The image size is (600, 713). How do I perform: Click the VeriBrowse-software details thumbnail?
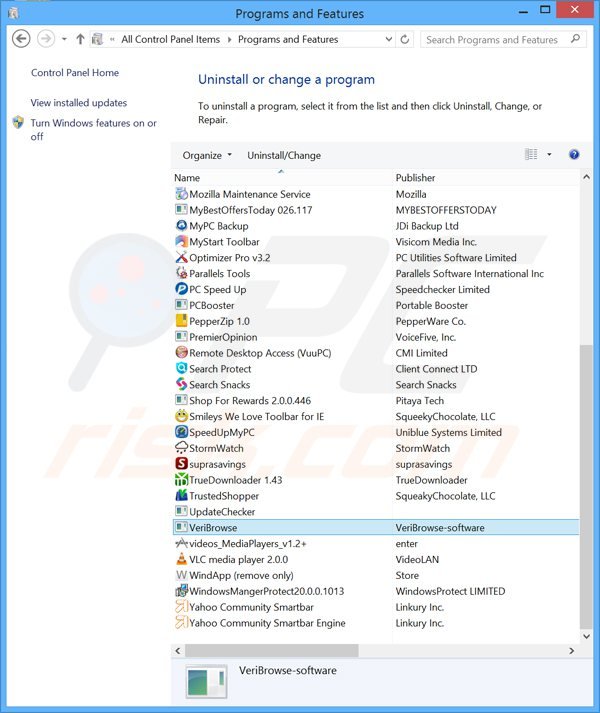[207, 682]
